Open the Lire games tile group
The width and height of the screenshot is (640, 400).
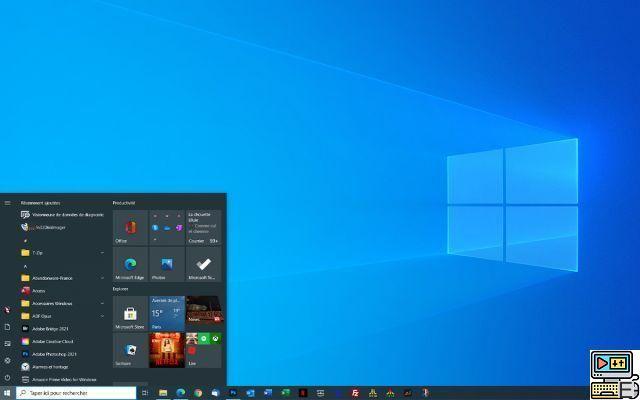(x=203, y=350)
